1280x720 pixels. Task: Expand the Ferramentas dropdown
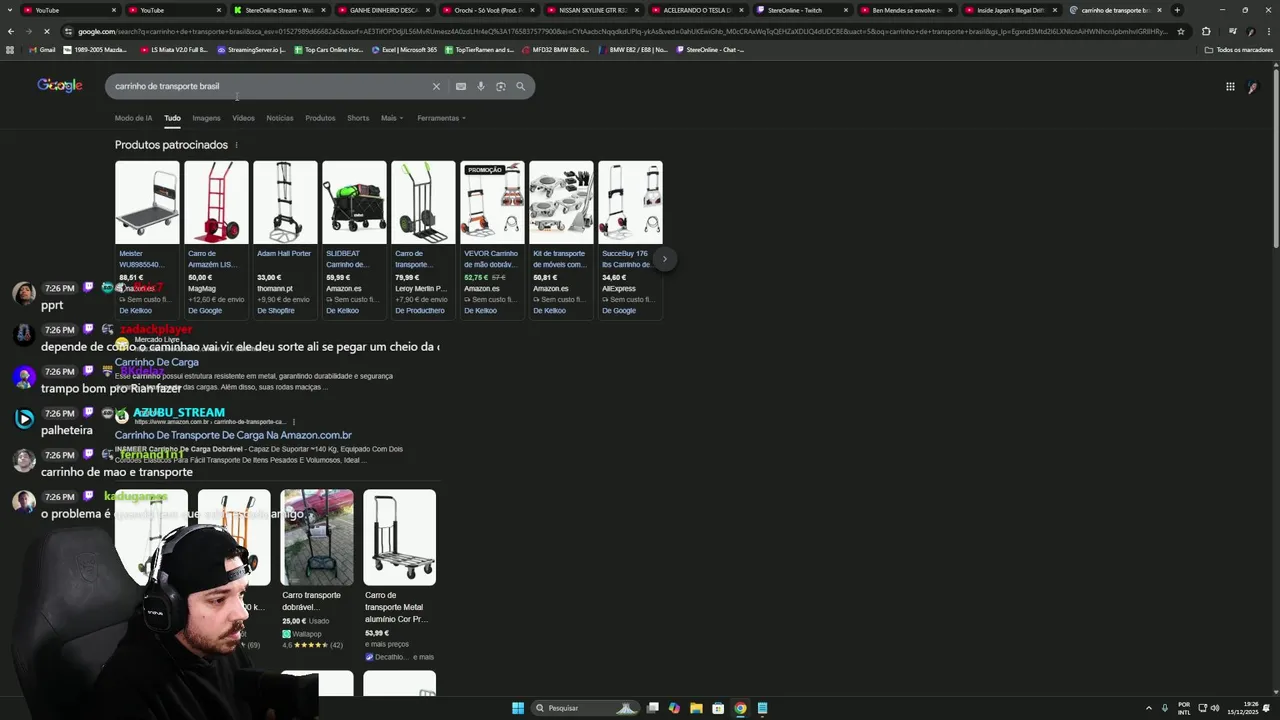point(442,118)
